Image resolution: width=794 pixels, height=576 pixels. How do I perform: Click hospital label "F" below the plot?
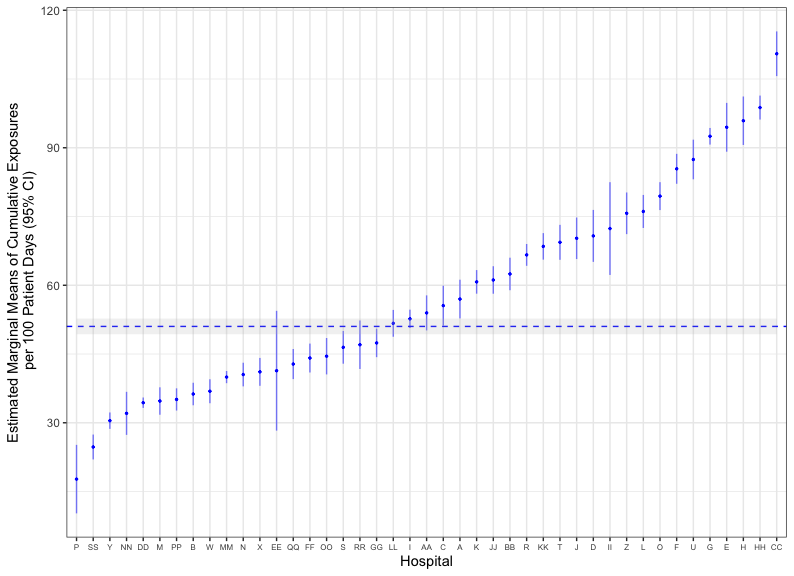click(677, 547)
